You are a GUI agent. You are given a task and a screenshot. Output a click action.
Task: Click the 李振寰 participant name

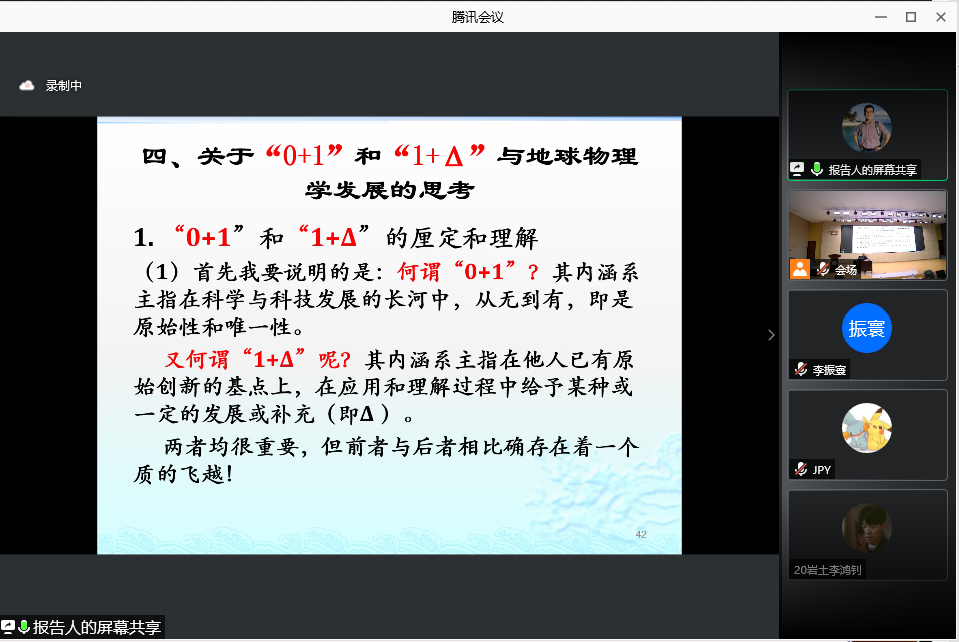[x=829, y=370]
